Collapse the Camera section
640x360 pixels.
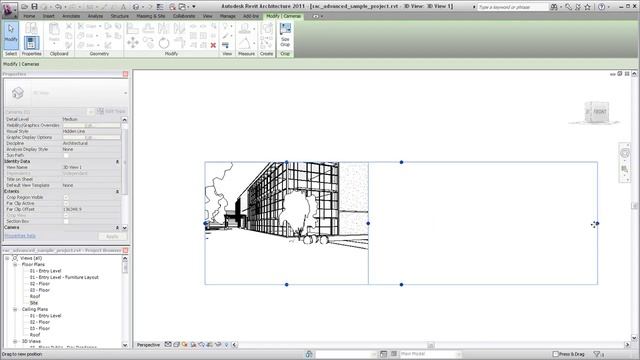[118, 227]
